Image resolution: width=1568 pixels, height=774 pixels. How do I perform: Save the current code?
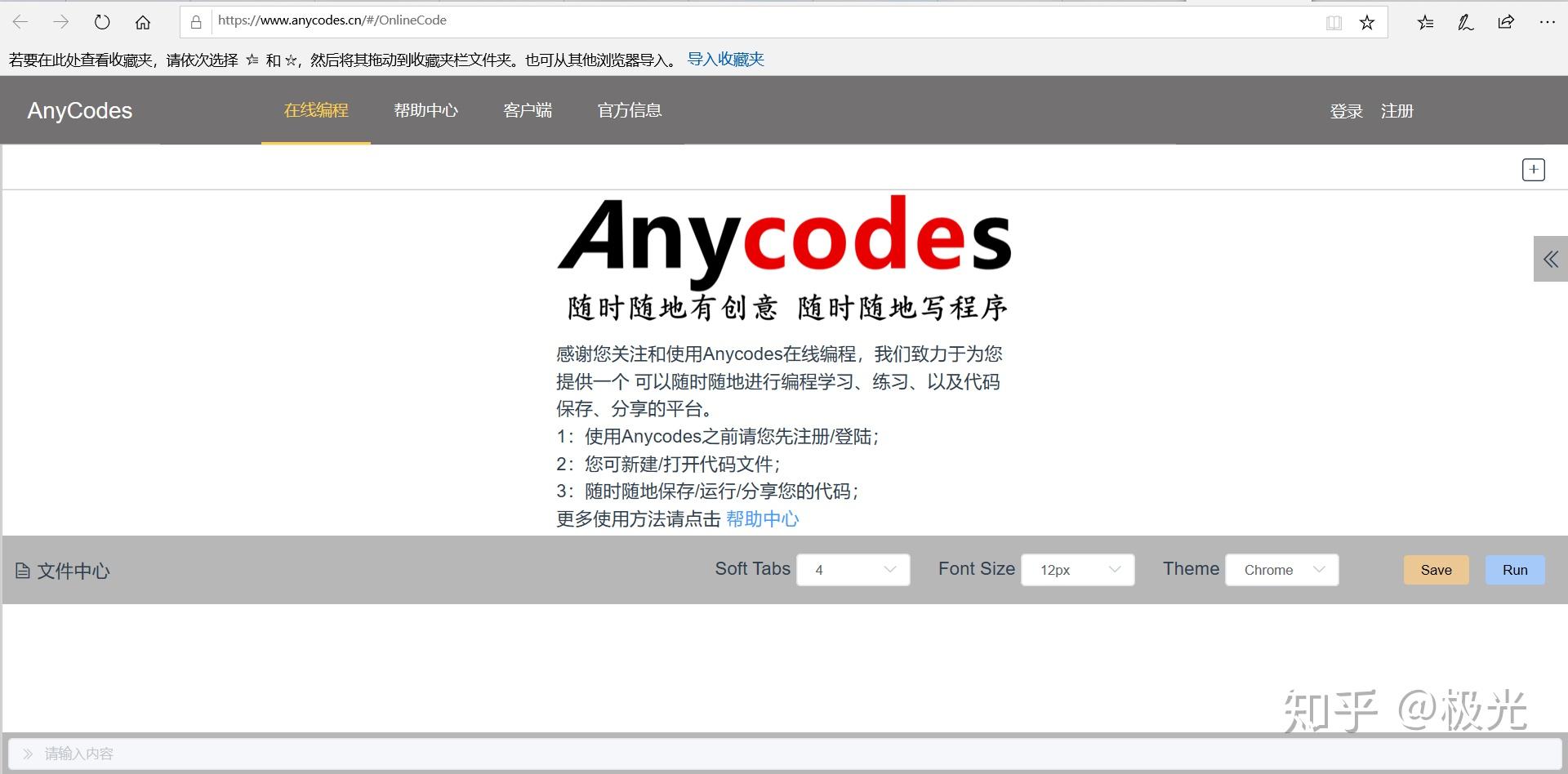coord(1436,570)
